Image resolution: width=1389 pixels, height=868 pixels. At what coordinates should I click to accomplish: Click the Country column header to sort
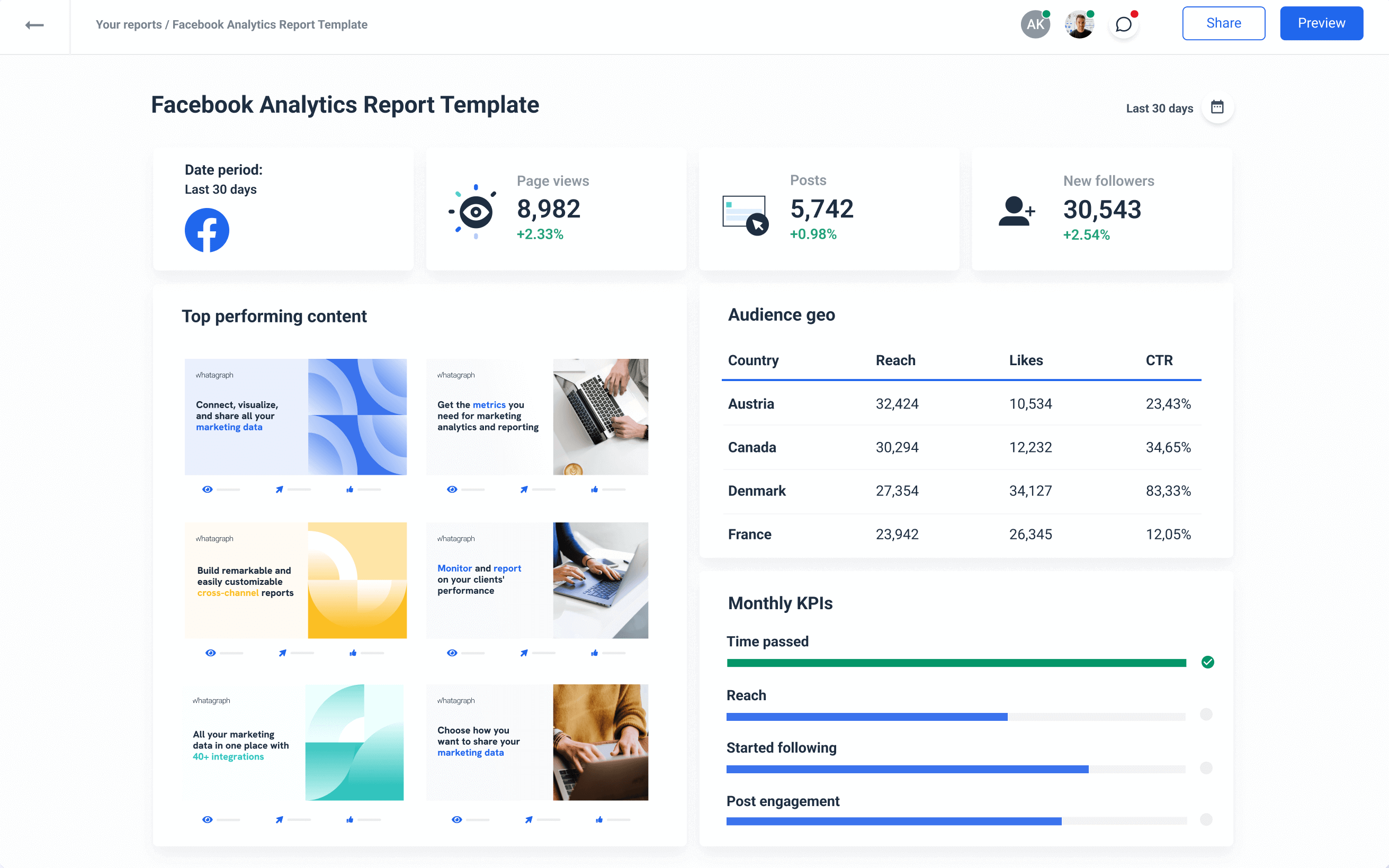pyautogui.click(x=754, y=360)
